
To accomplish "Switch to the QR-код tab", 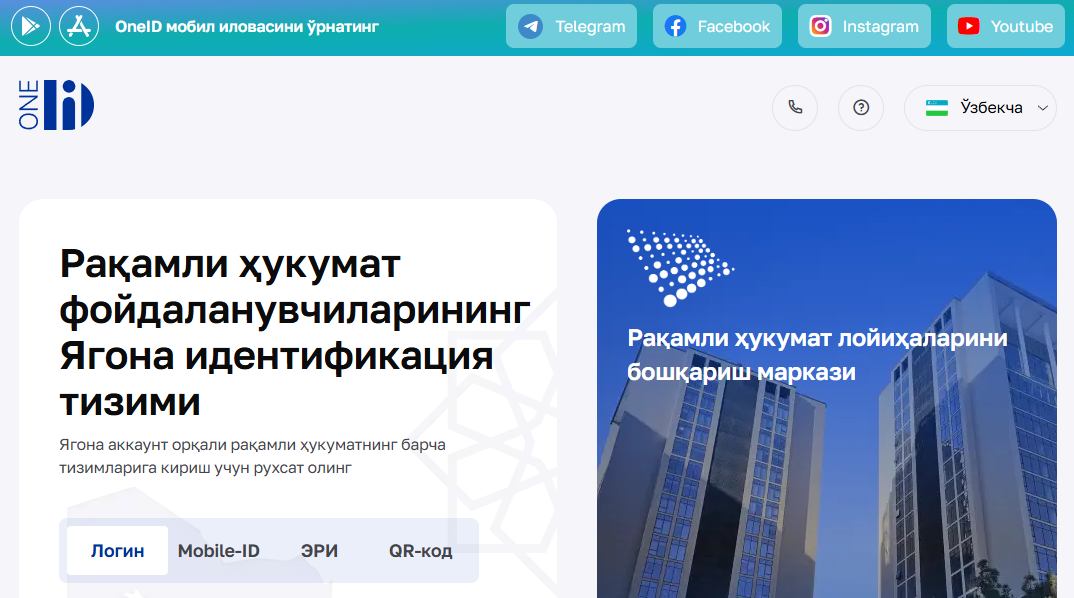I will pos(421,551).
